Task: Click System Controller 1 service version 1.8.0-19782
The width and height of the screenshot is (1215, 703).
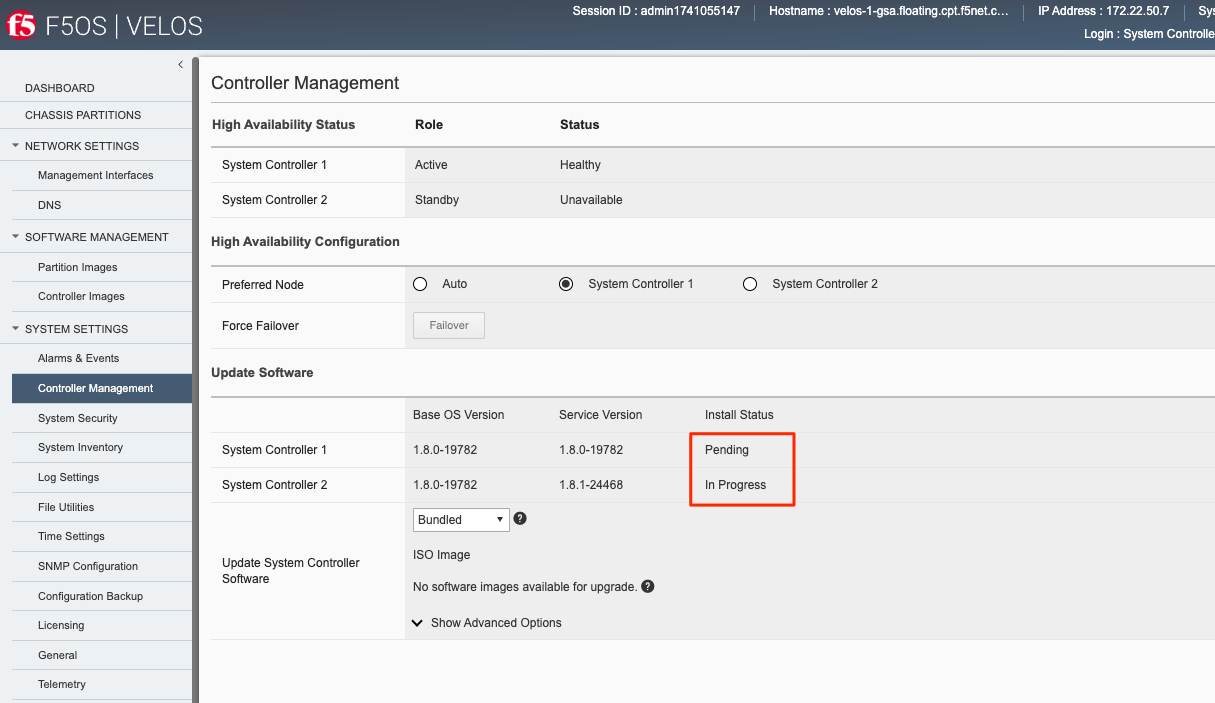Action: (x=591, y=450)
